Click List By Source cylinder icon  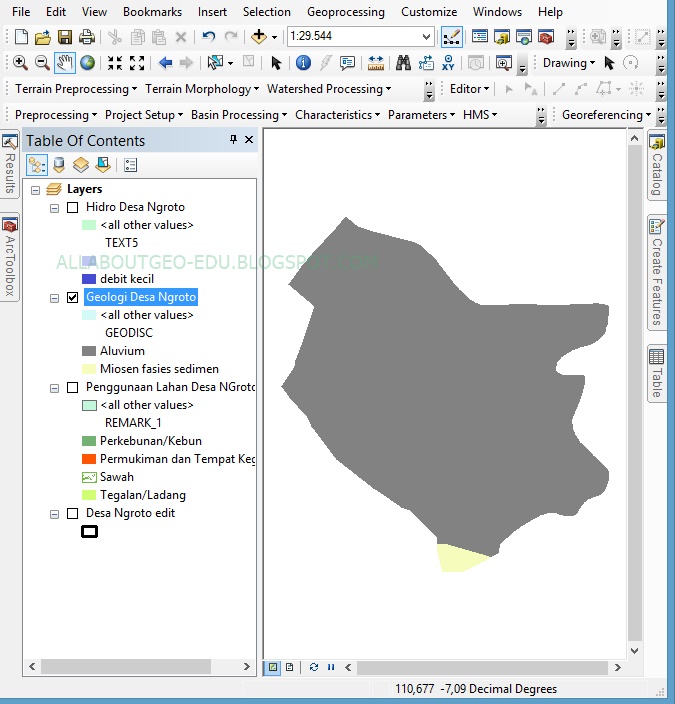59,165
